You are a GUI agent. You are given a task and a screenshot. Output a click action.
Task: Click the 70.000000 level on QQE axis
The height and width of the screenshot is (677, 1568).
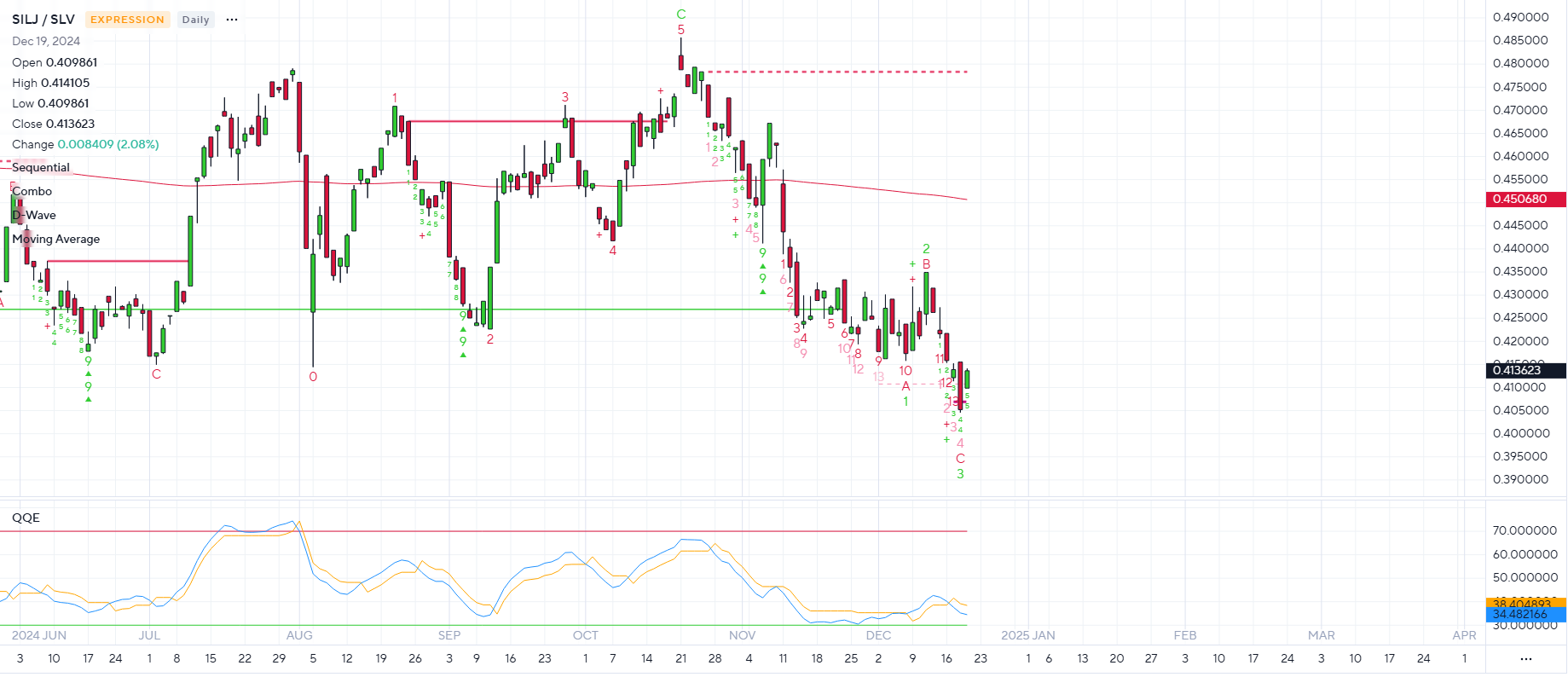pyautogui.click(x=1525, y=531)
